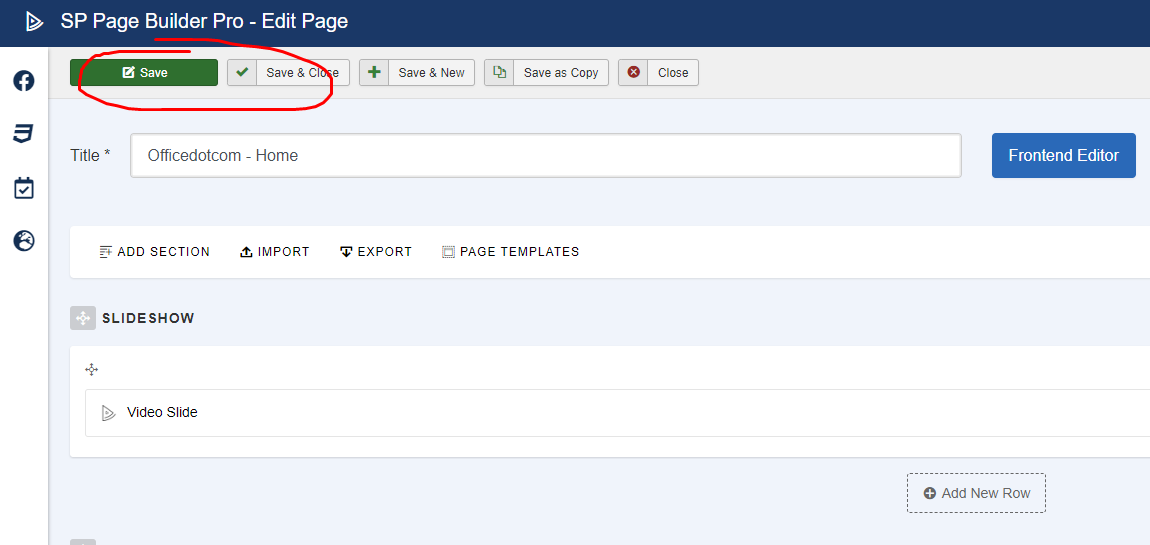Screen dimensions: 1150x545
Task: Open the CSS3 sidebar icon
Action: [x=24, y=133]
